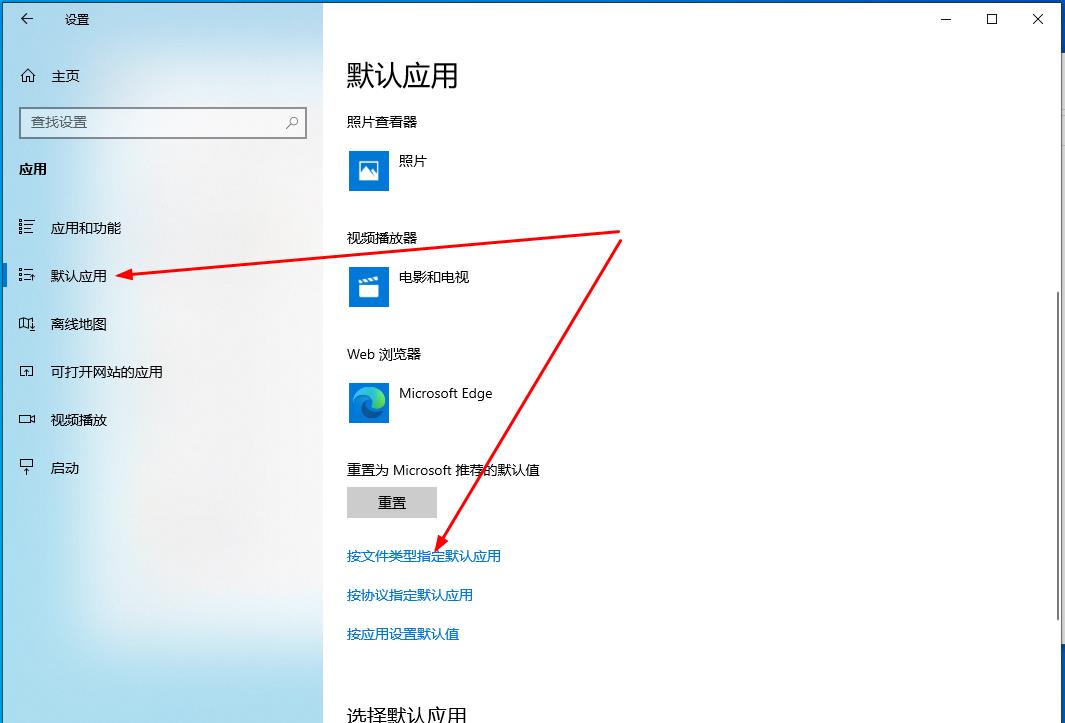The image size is (1065, 723).
Task: Click the Photos app icon
Action: (368, 171)
